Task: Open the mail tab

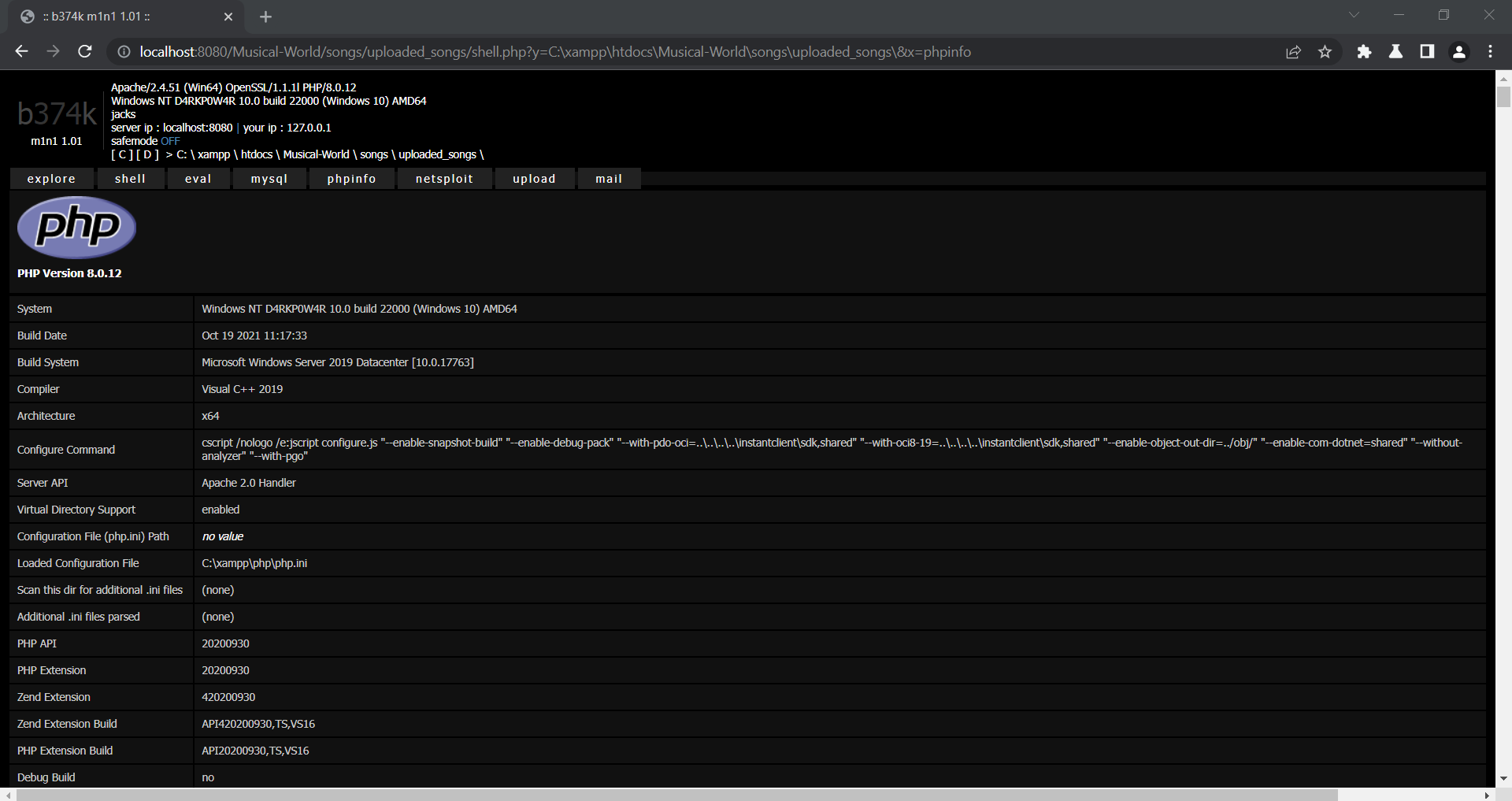Action: (609, 179)
